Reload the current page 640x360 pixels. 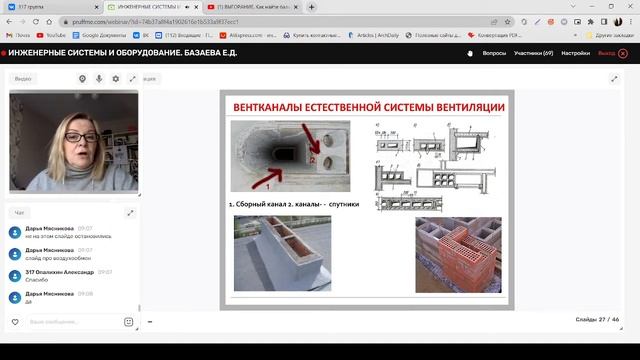(x=36, y=22)
